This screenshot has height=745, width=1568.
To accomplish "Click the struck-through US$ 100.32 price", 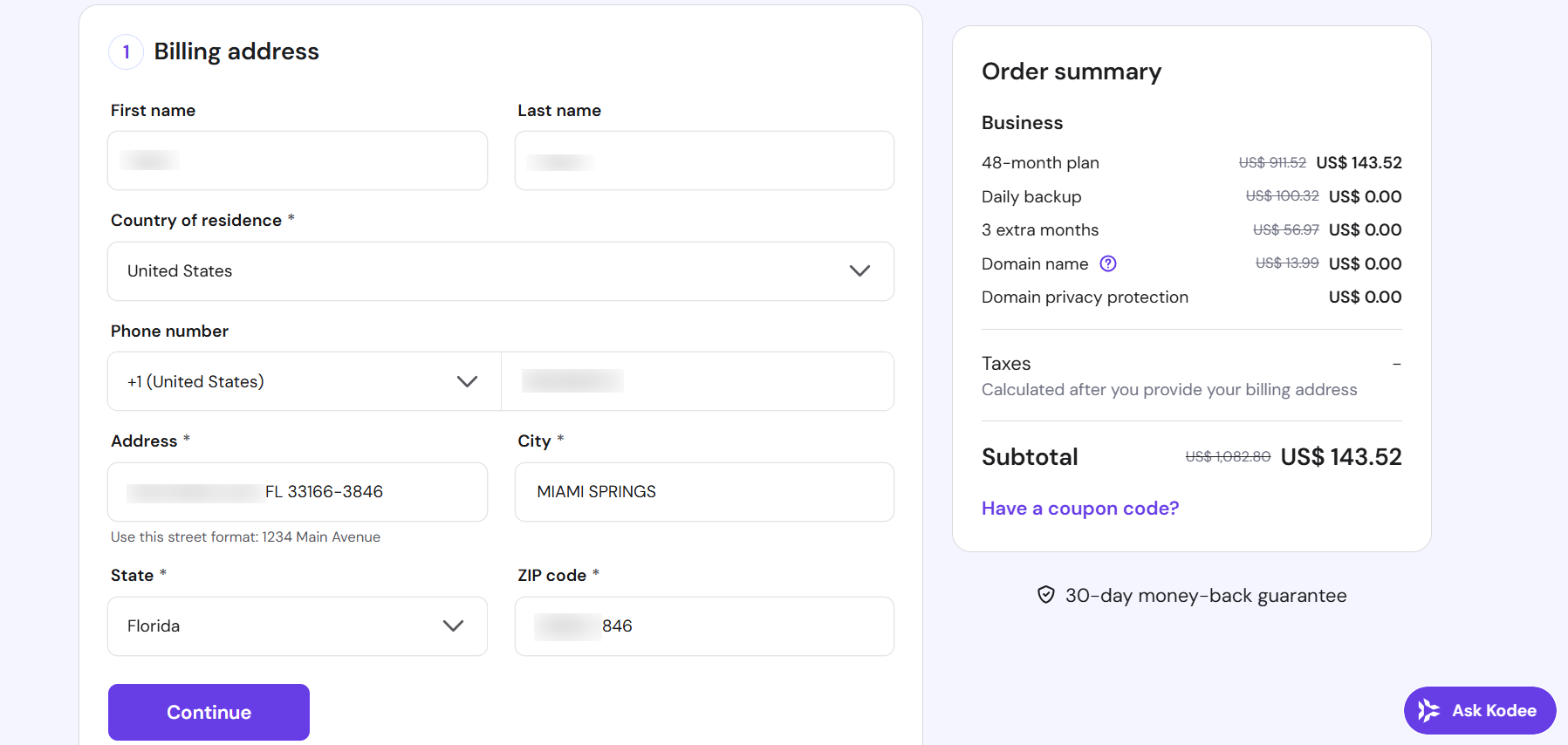I will [x=1282, y=196].
